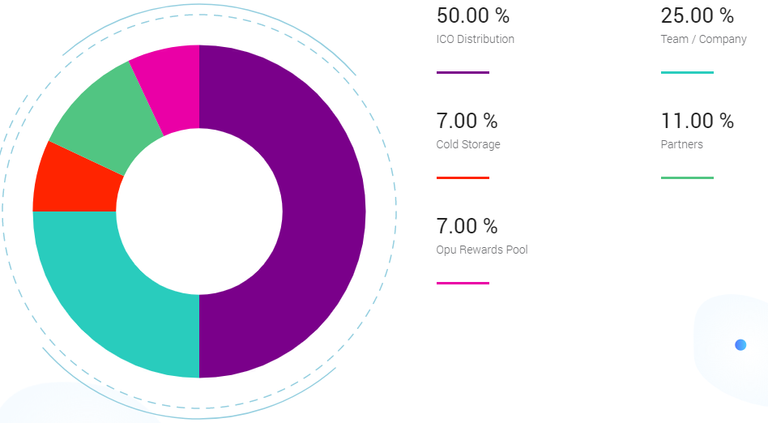Click the Opu Rewards Pool legend label
This screenshot has width=768, height=423.
pos(482,250)
